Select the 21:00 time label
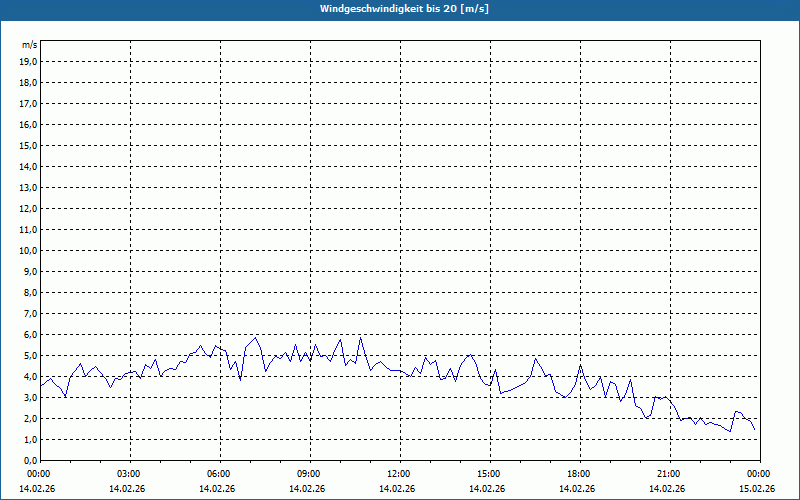The image size is (800, 500). (x=669, y=474)
